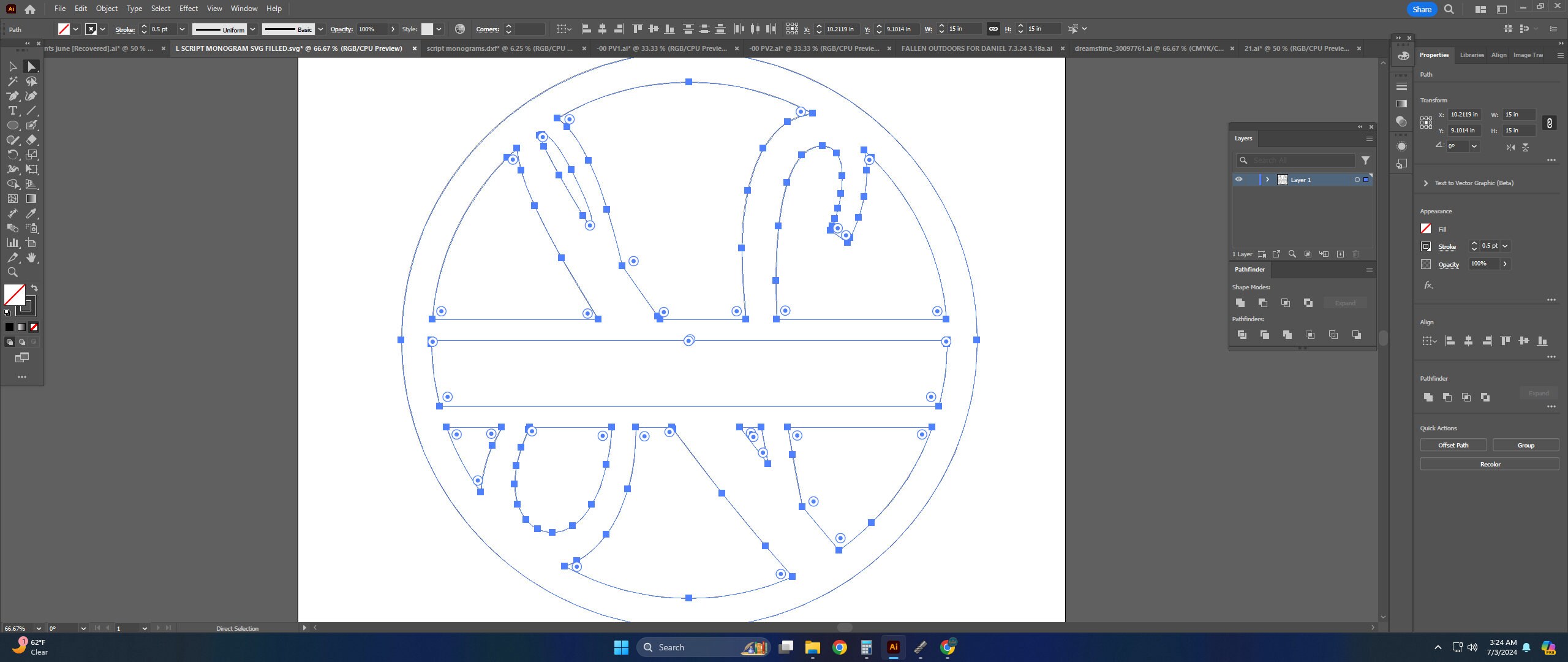Click the Fill color swatch

(1426, 228)
